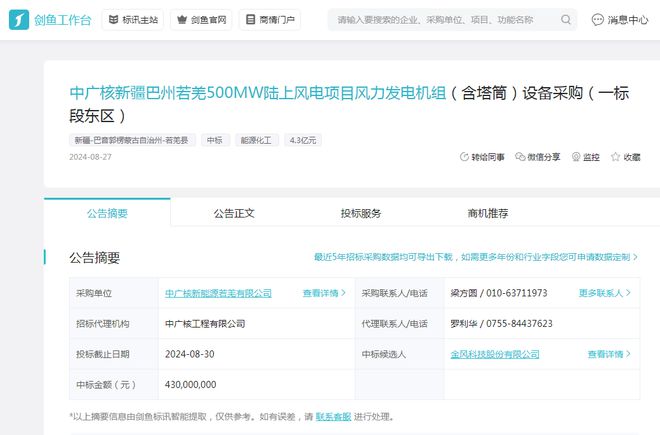The height and width of the screenshot is (435, 660).
Task: Click the project title link 中广核新疆巴州若羌500MW
Action: pos(258,93)
